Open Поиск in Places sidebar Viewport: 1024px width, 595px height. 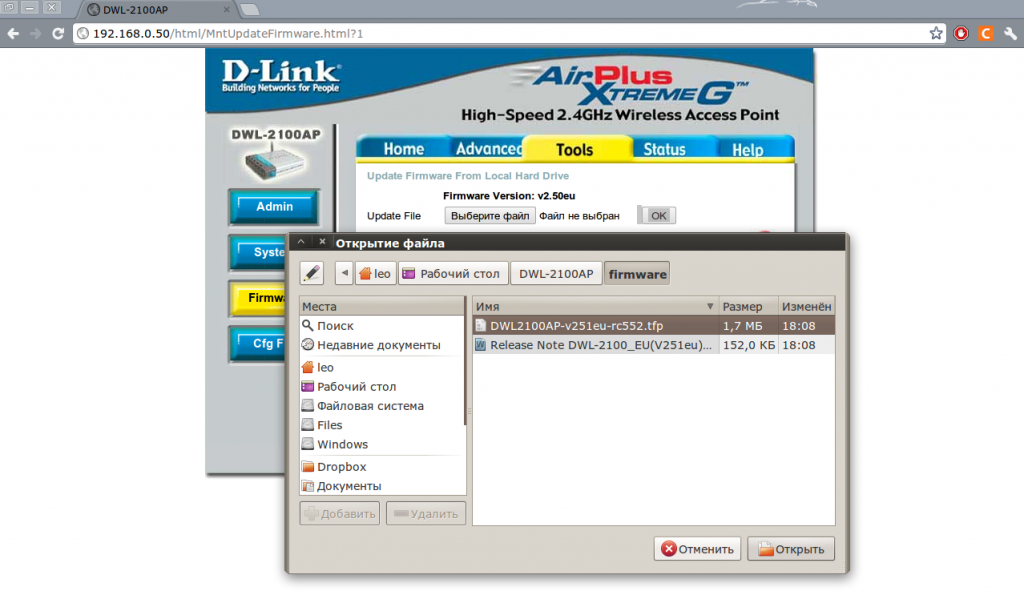[383, 325]
